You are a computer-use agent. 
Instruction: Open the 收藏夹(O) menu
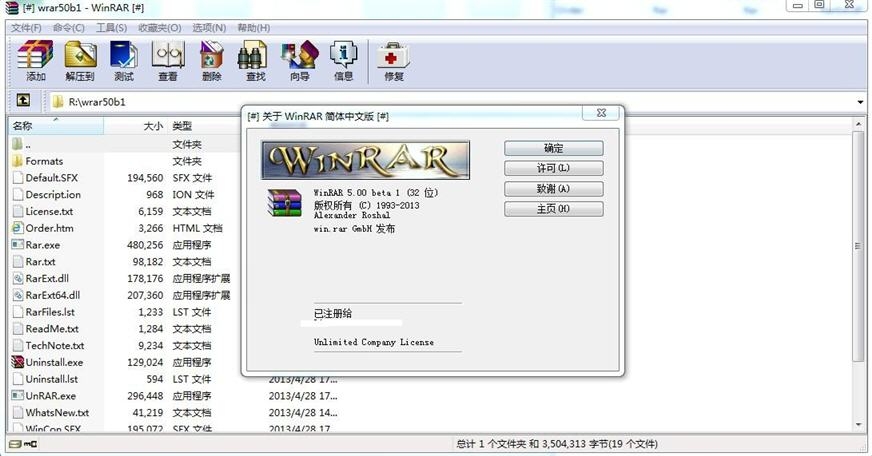(160, 28)
